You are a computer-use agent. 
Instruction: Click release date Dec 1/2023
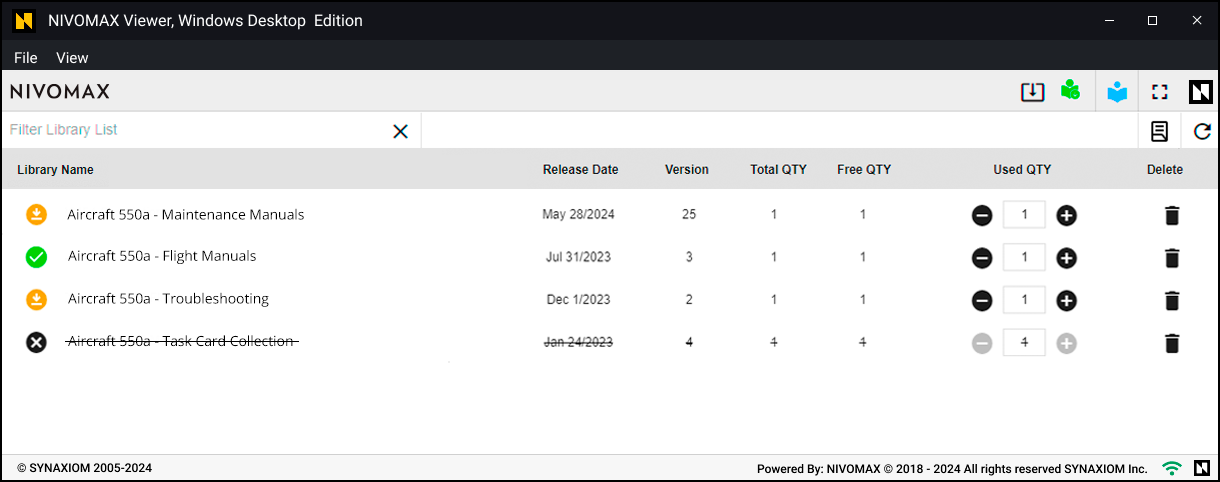coord(578,300)
